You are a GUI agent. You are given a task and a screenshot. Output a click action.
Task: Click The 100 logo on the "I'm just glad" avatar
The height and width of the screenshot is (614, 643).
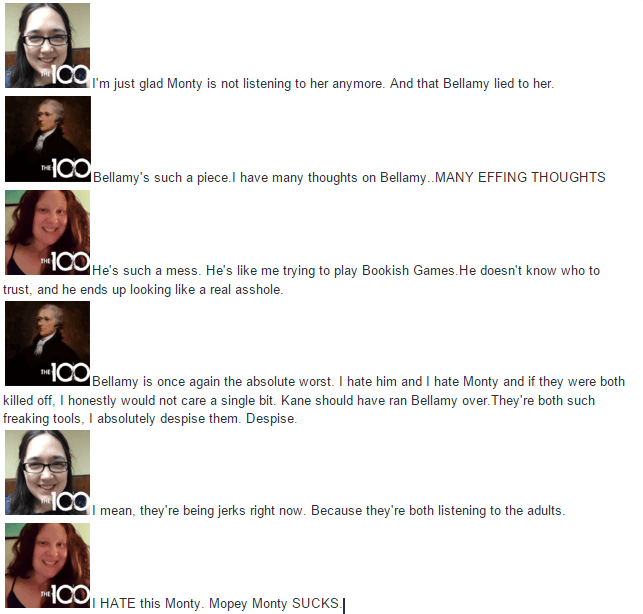(x=65, y=75)
